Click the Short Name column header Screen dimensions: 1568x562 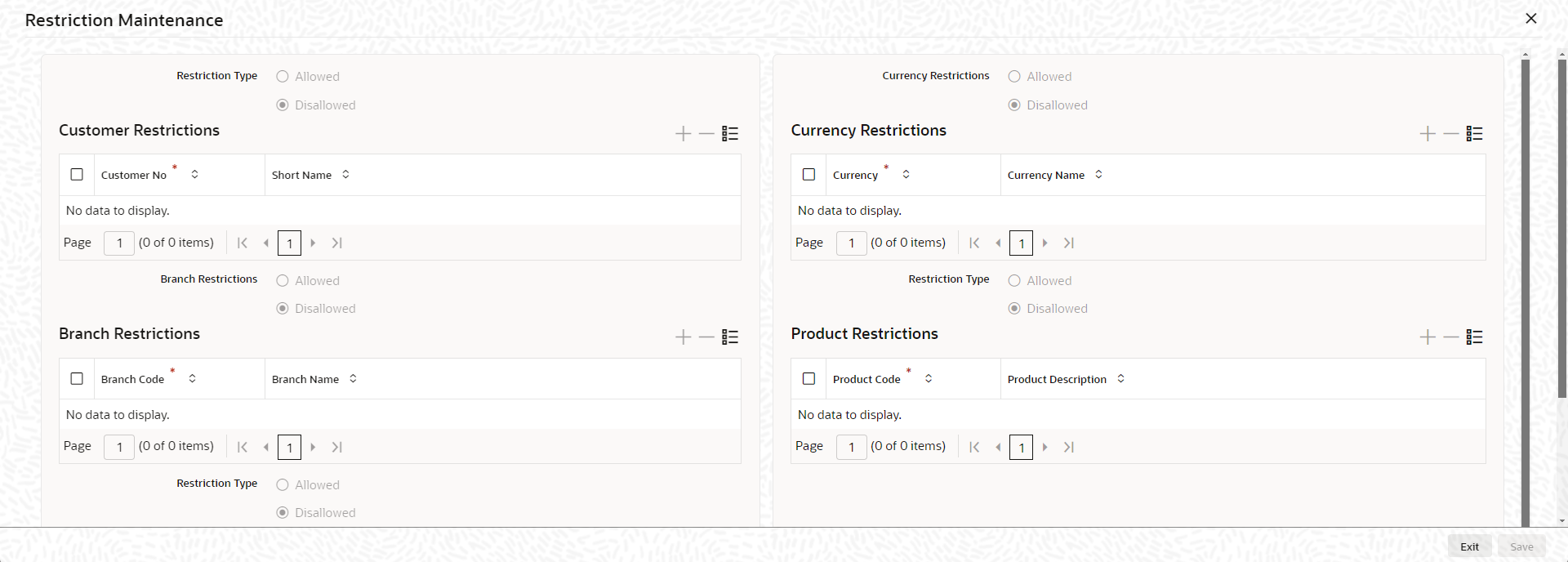click(301, 175)
